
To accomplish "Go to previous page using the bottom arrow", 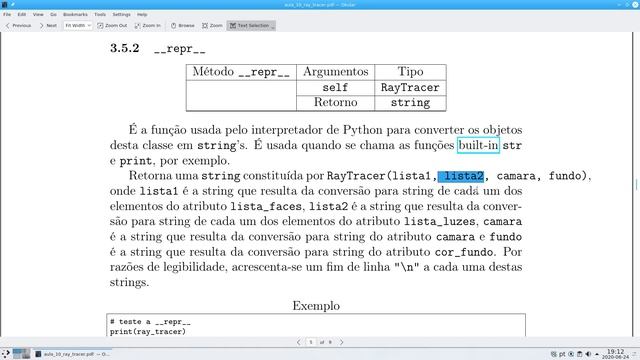I will tap(298, 342).
